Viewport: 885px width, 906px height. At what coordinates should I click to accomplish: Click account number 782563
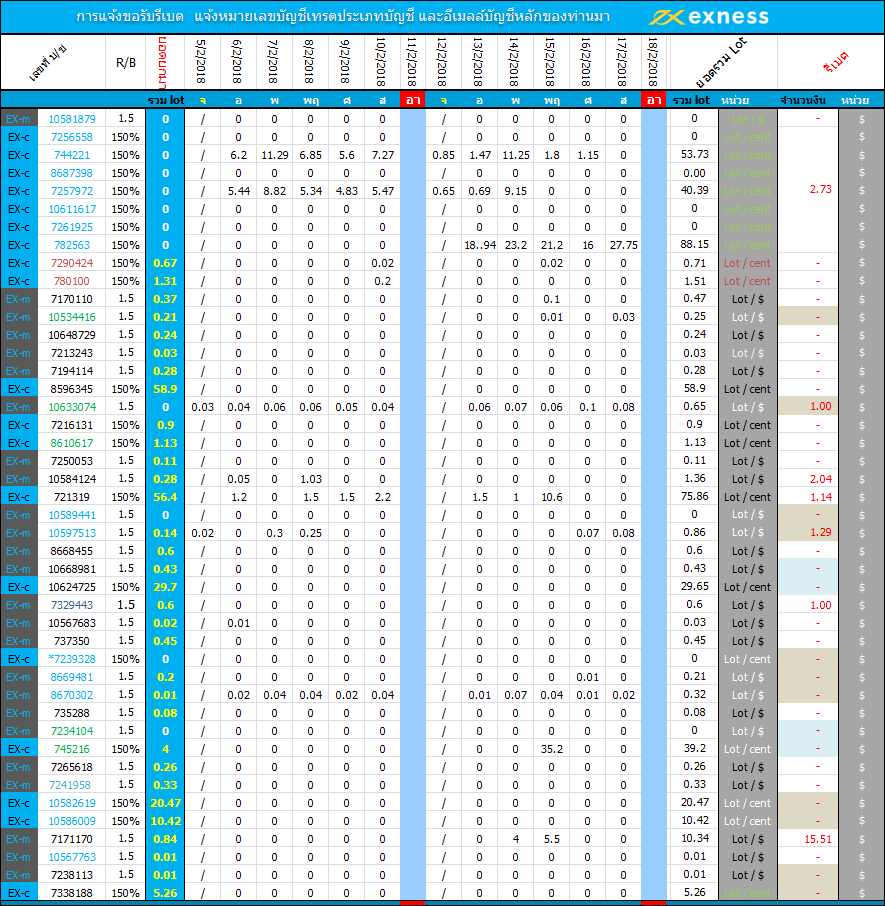[72, 245]
